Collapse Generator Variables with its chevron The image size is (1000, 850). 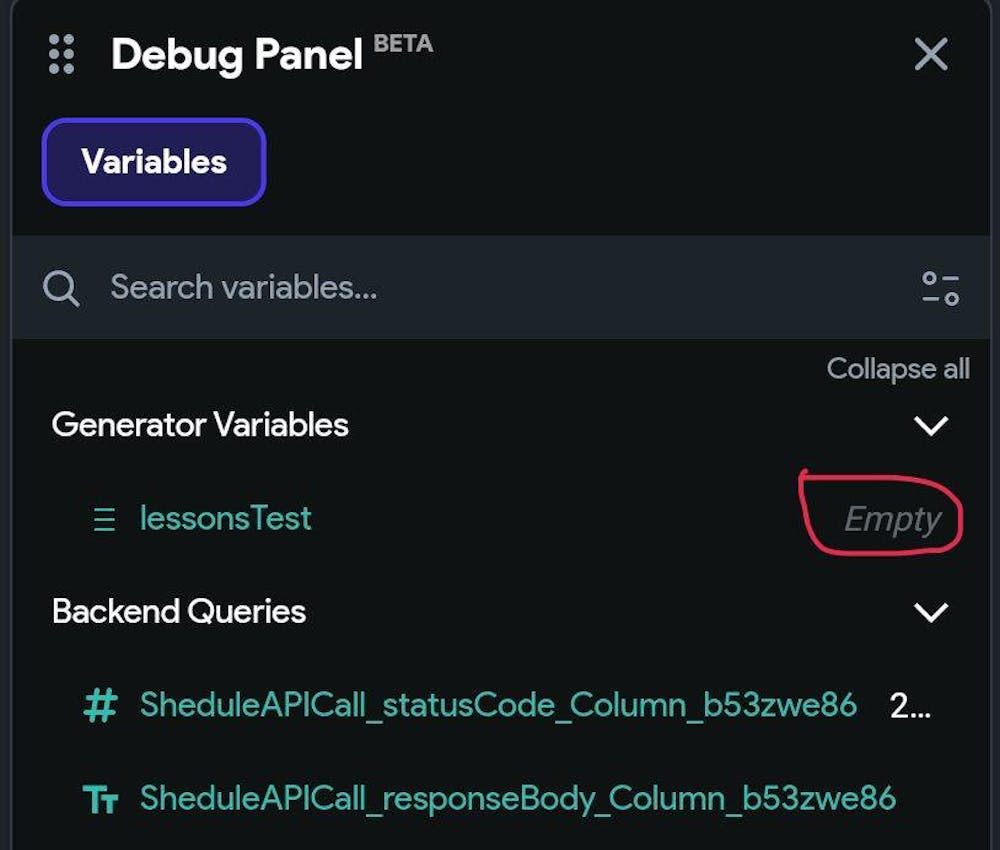pos(930,425)
